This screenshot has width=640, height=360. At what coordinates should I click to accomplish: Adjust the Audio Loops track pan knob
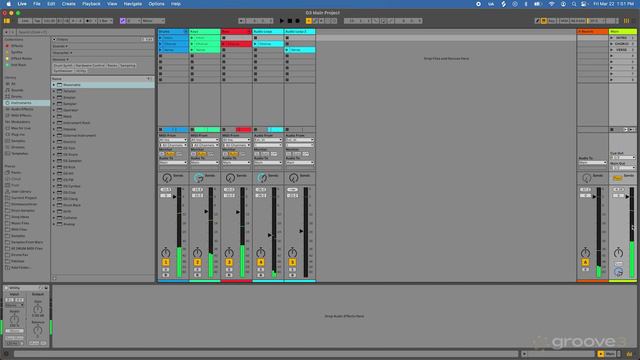[x=261, y=253]
